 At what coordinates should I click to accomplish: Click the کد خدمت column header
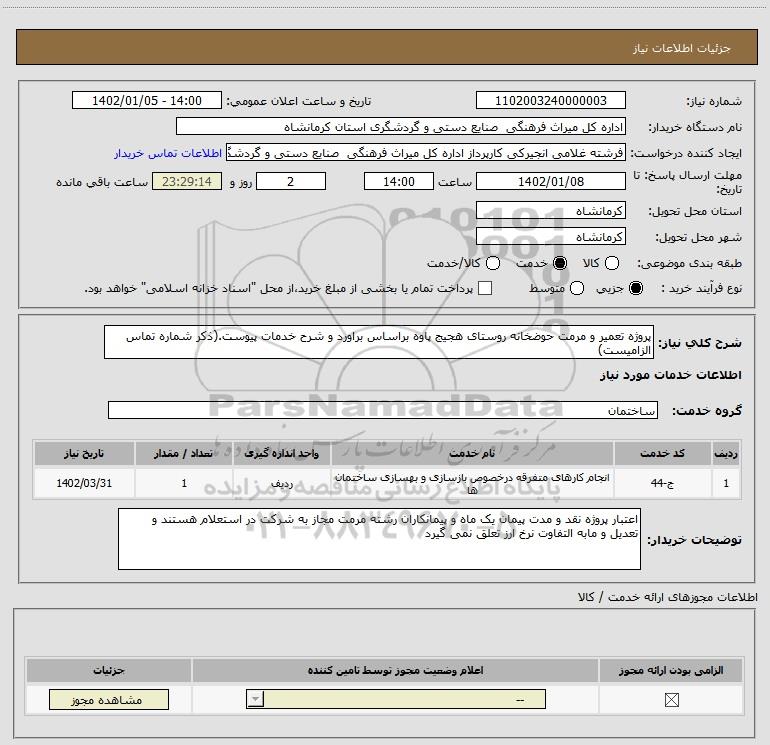coord(662,453)
